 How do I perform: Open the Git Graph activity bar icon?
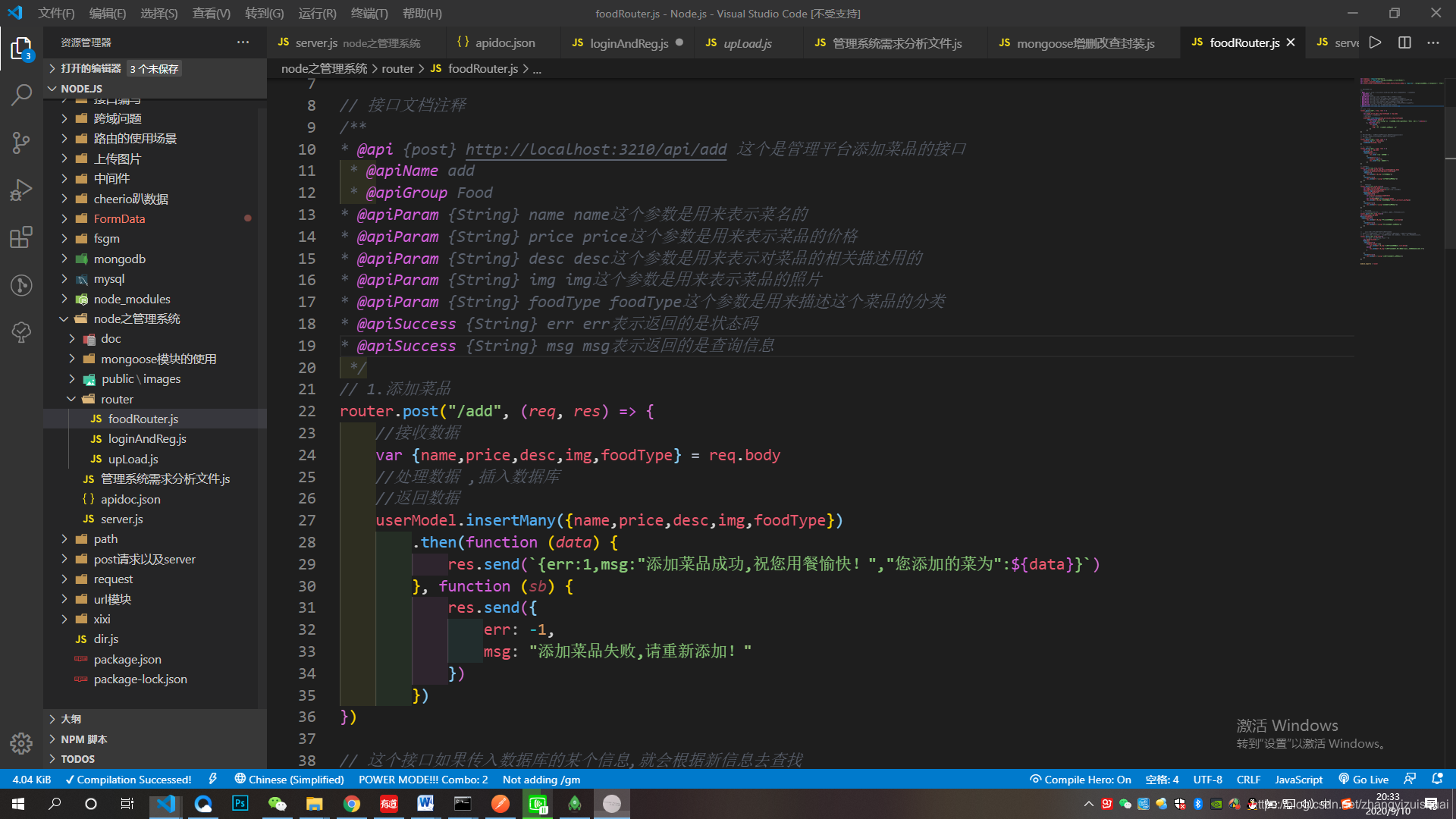[21, 285]
